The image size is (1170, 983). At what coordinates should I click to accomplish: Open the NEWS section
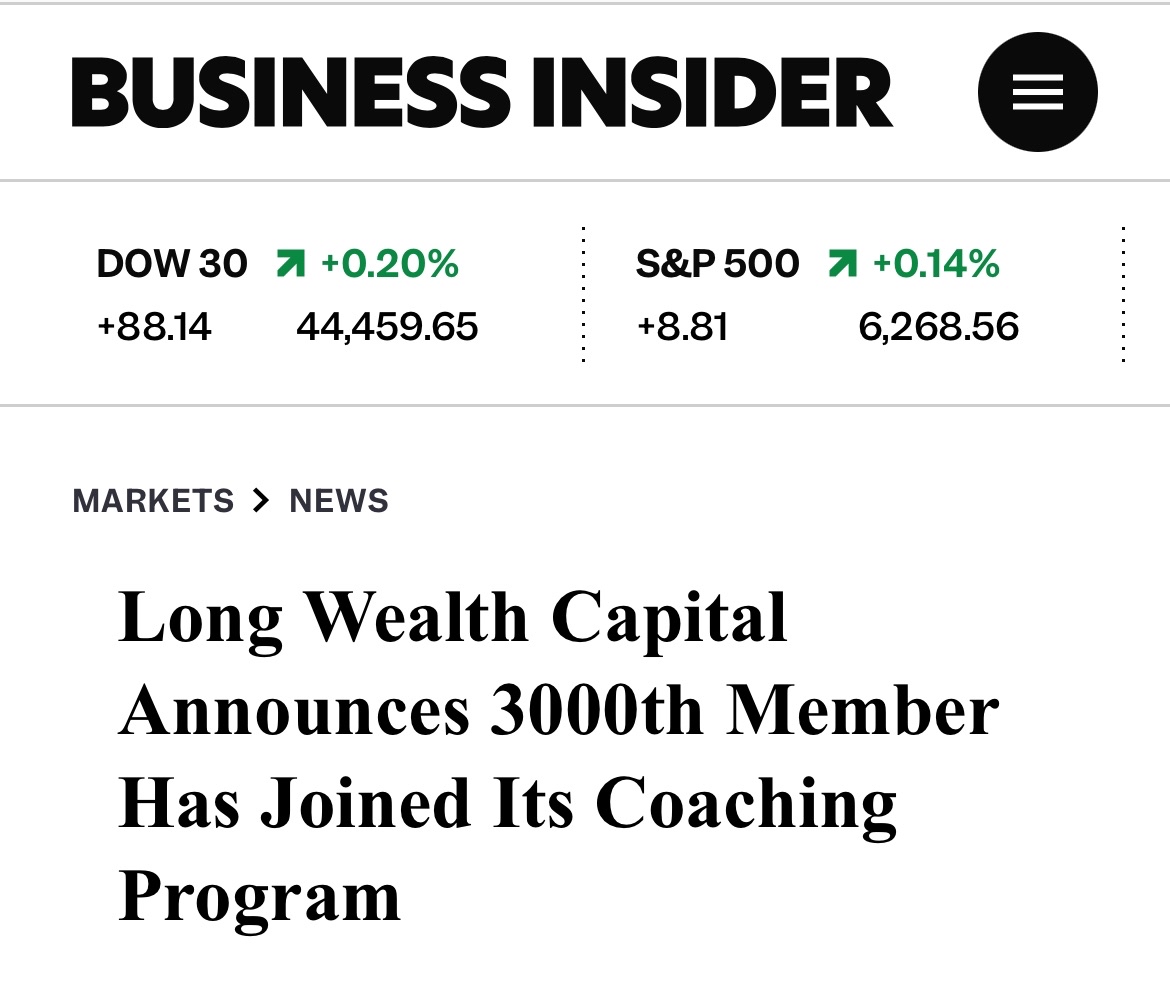339,500
